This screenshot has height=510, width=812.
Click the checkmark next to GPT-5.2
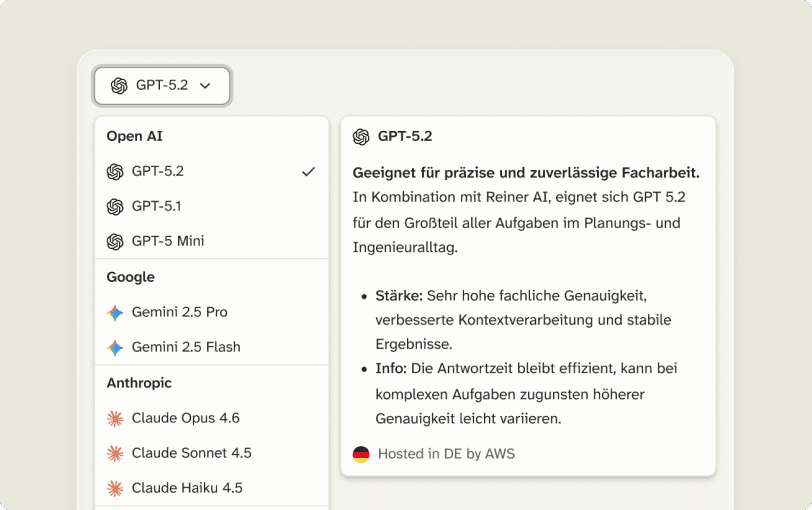[308, 171]
